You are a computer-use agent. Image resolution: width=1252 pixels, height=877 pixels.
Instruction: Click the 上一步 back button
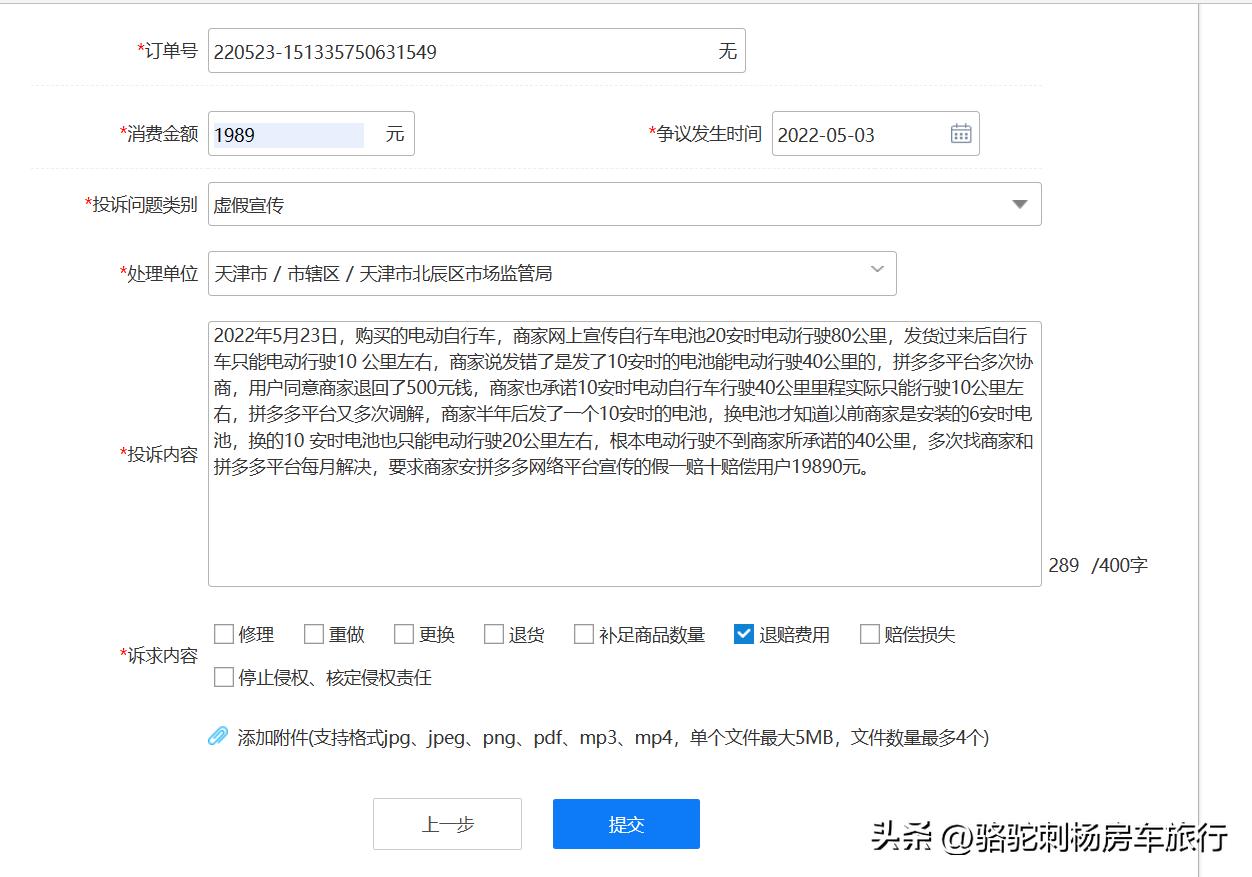tap(447, 823)
